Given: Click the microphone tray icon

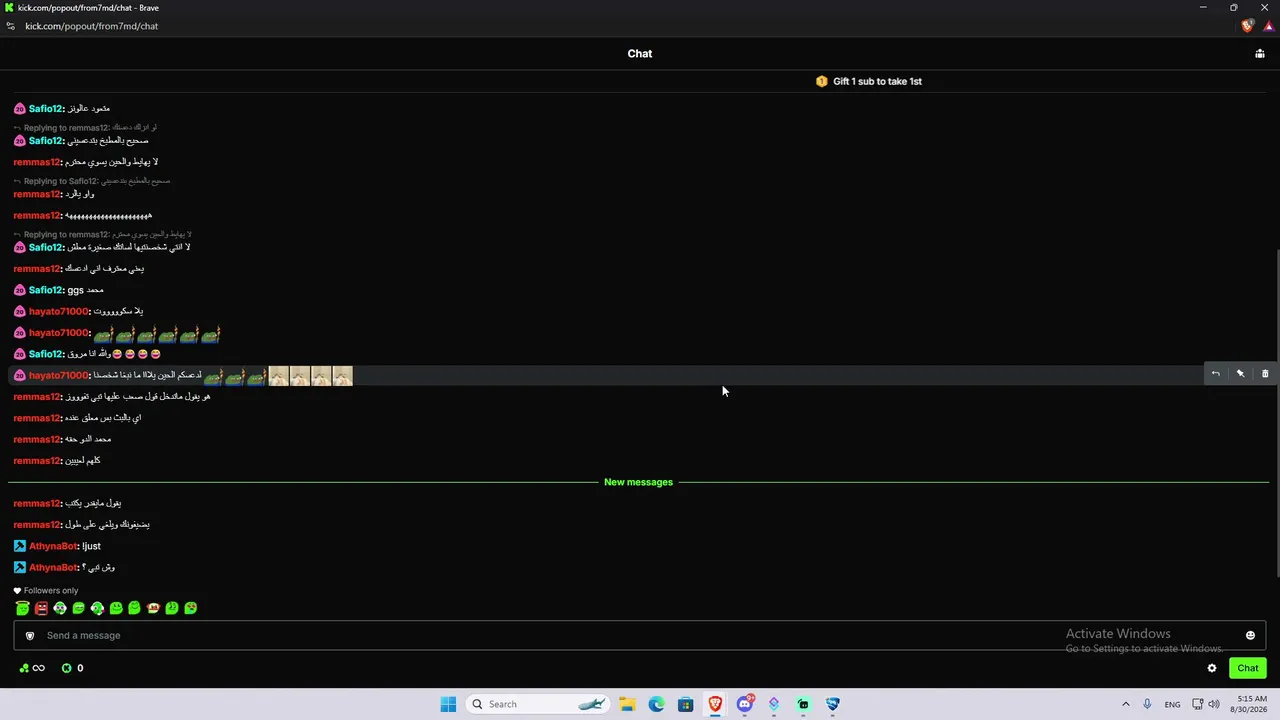Looking at the screenshot, I should [1147, 704].
